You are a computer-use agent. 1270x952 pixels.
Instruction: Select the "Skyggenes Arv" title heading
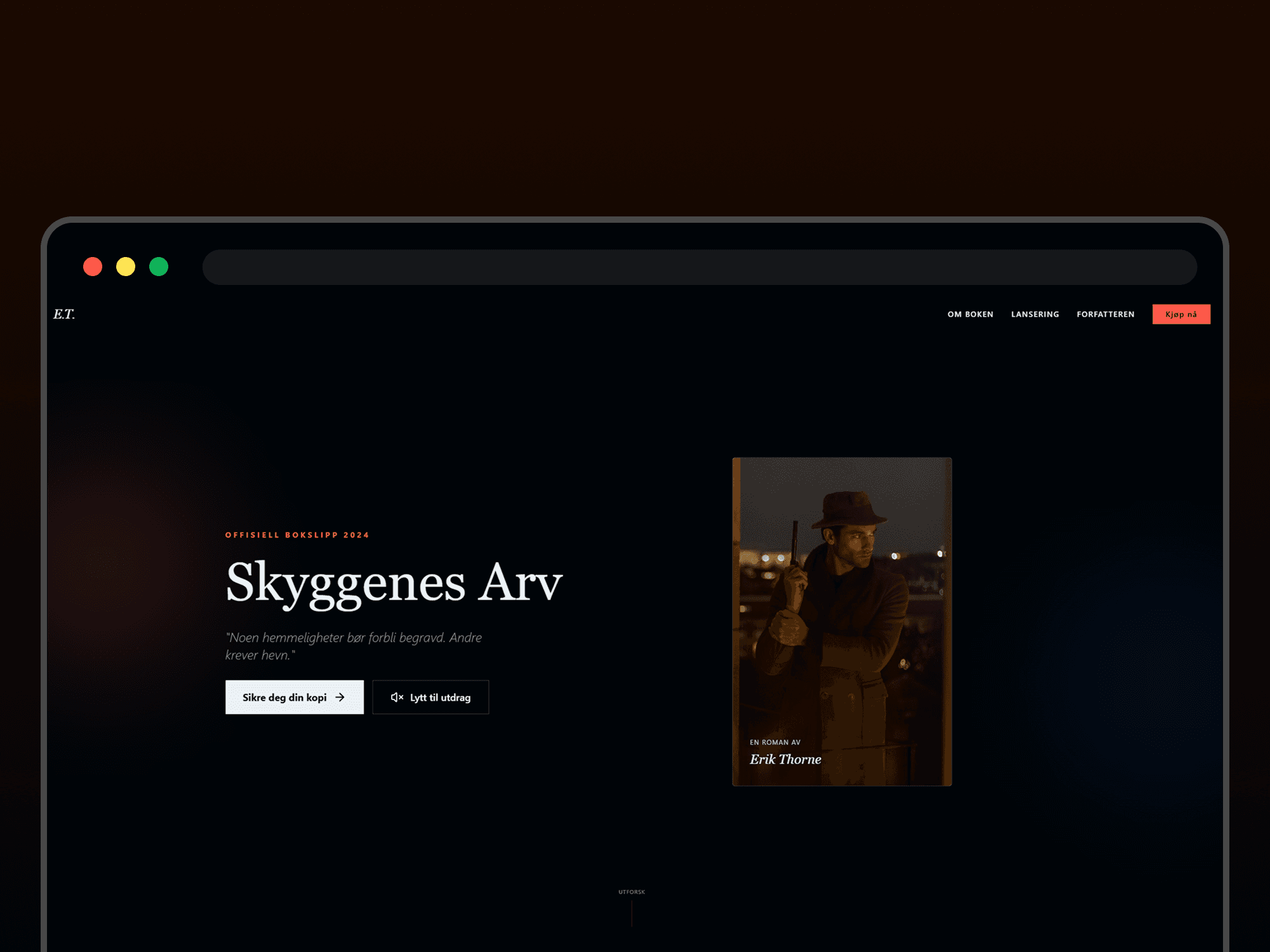(x=393, y=581)
